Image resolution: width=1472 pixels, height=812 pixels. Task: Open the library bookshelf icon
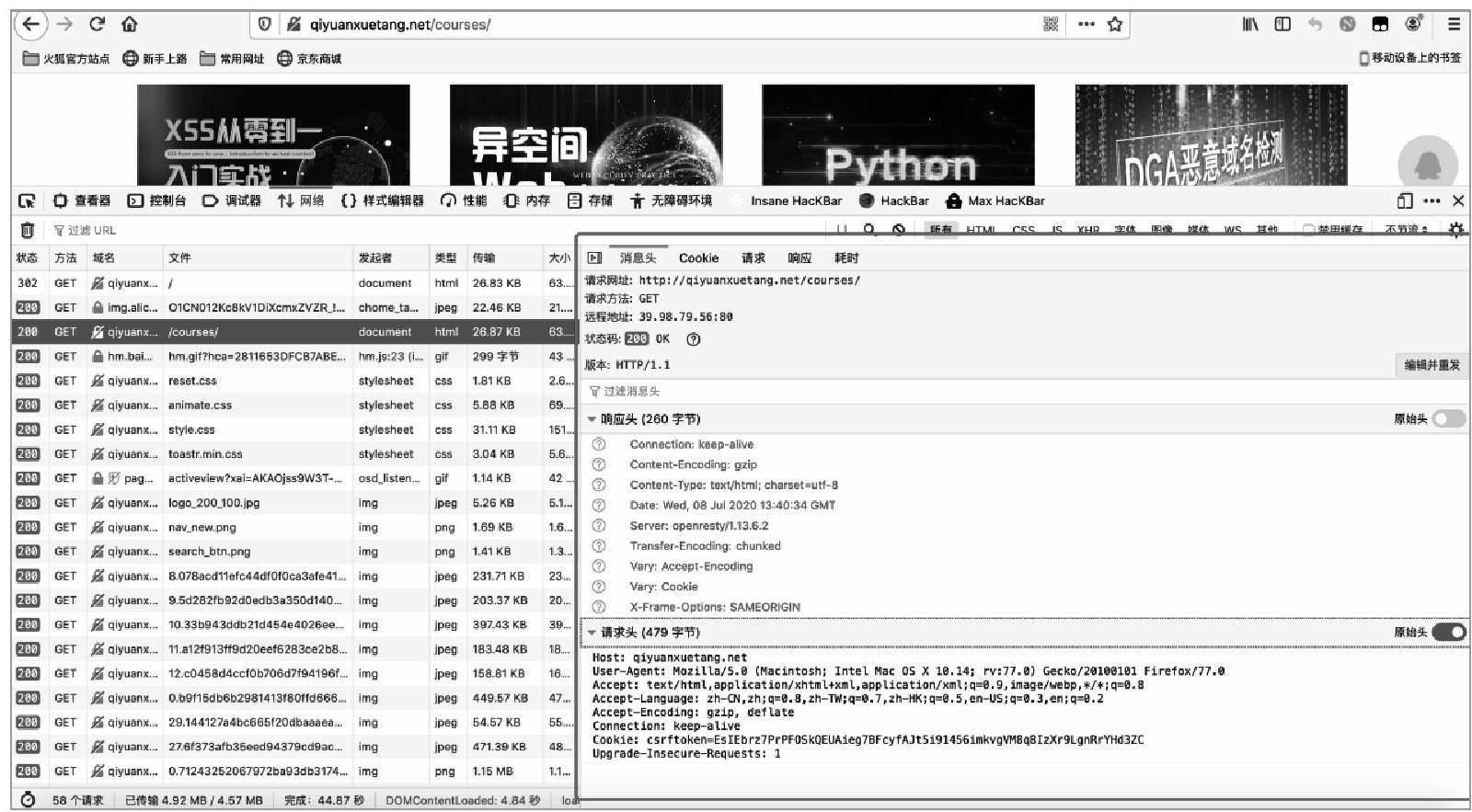coord(1250,25)
